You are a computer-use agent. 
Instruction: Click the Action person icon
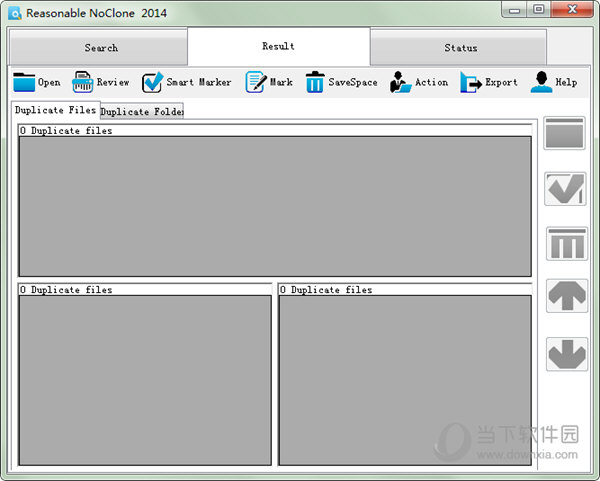tap(400, 82)
